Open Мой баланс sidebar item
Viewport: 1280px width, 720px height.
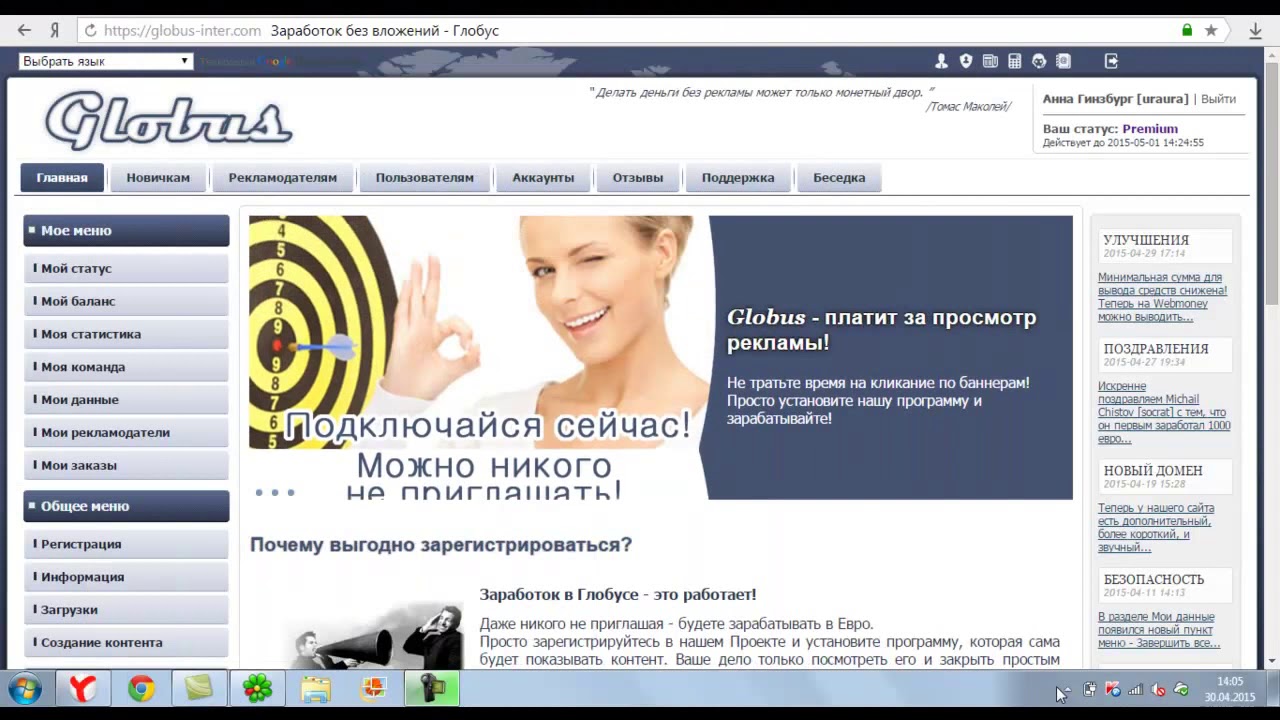coord(126,301)
